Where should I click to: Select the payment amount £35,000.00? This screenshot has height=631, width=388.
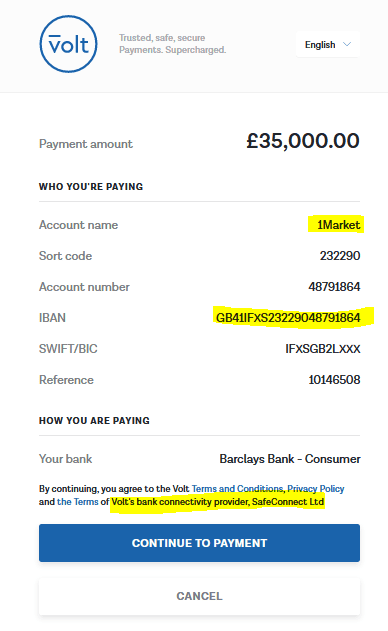pos(303,141)
